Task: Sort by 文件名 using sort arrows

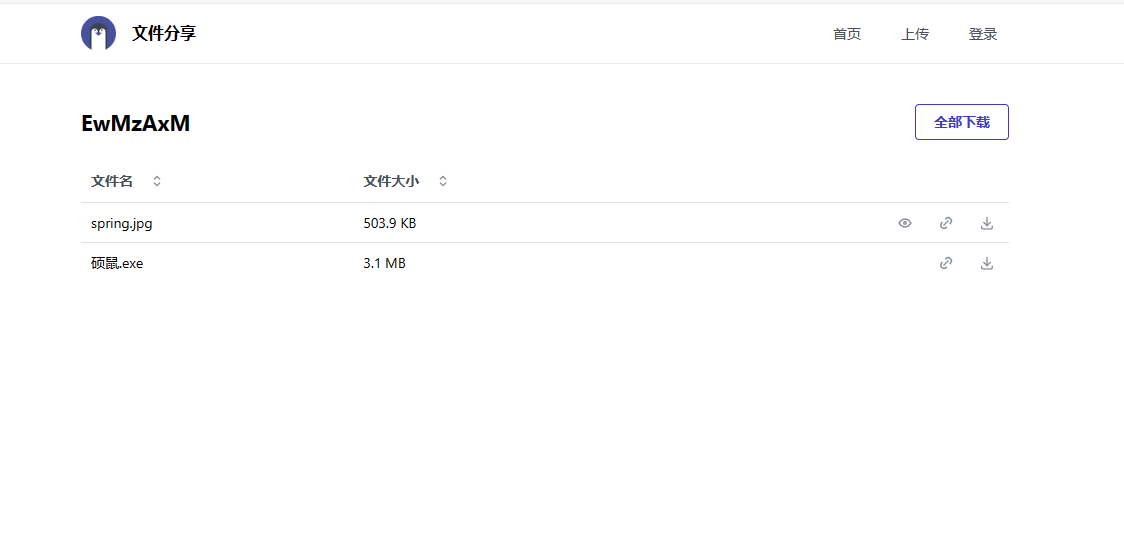Action: click(157, 181)
